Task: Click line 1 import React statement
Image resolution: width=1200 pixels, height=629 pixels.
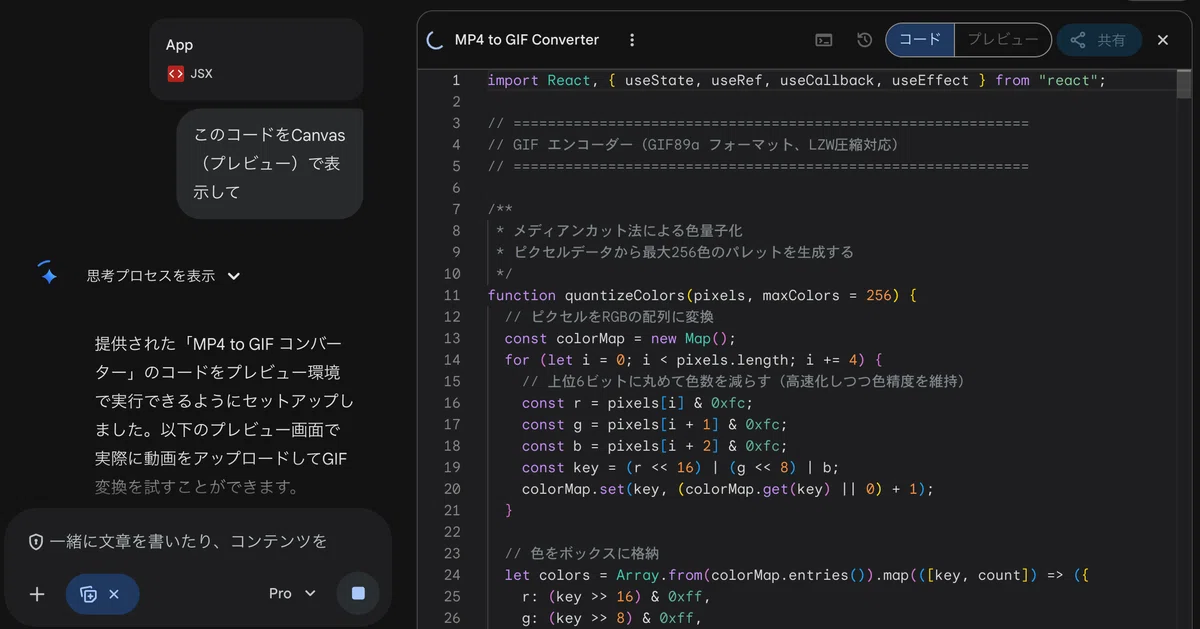Action: (797, 80)
